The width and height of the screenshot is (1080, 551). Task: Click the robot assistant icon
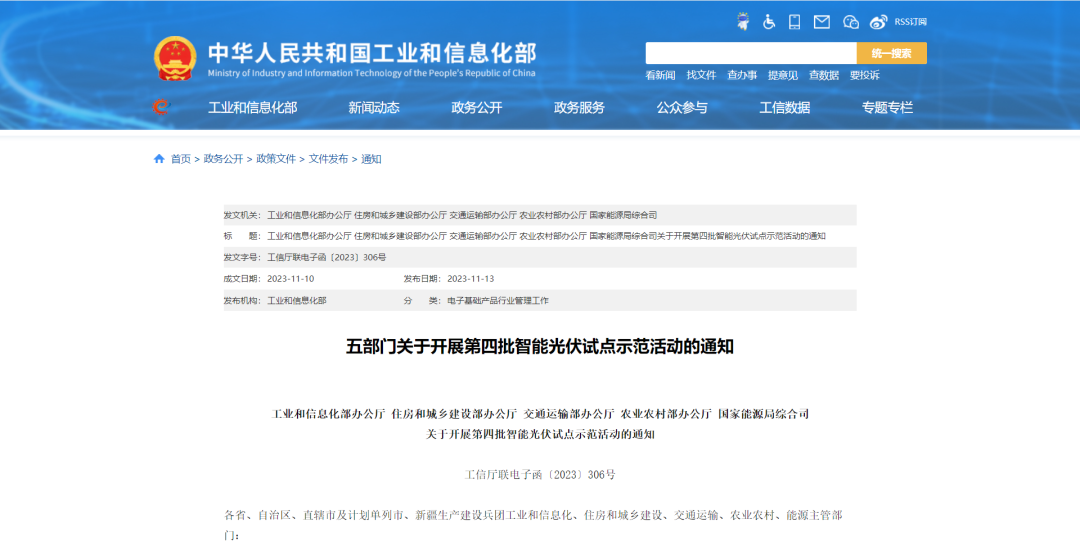coord(743,21)
